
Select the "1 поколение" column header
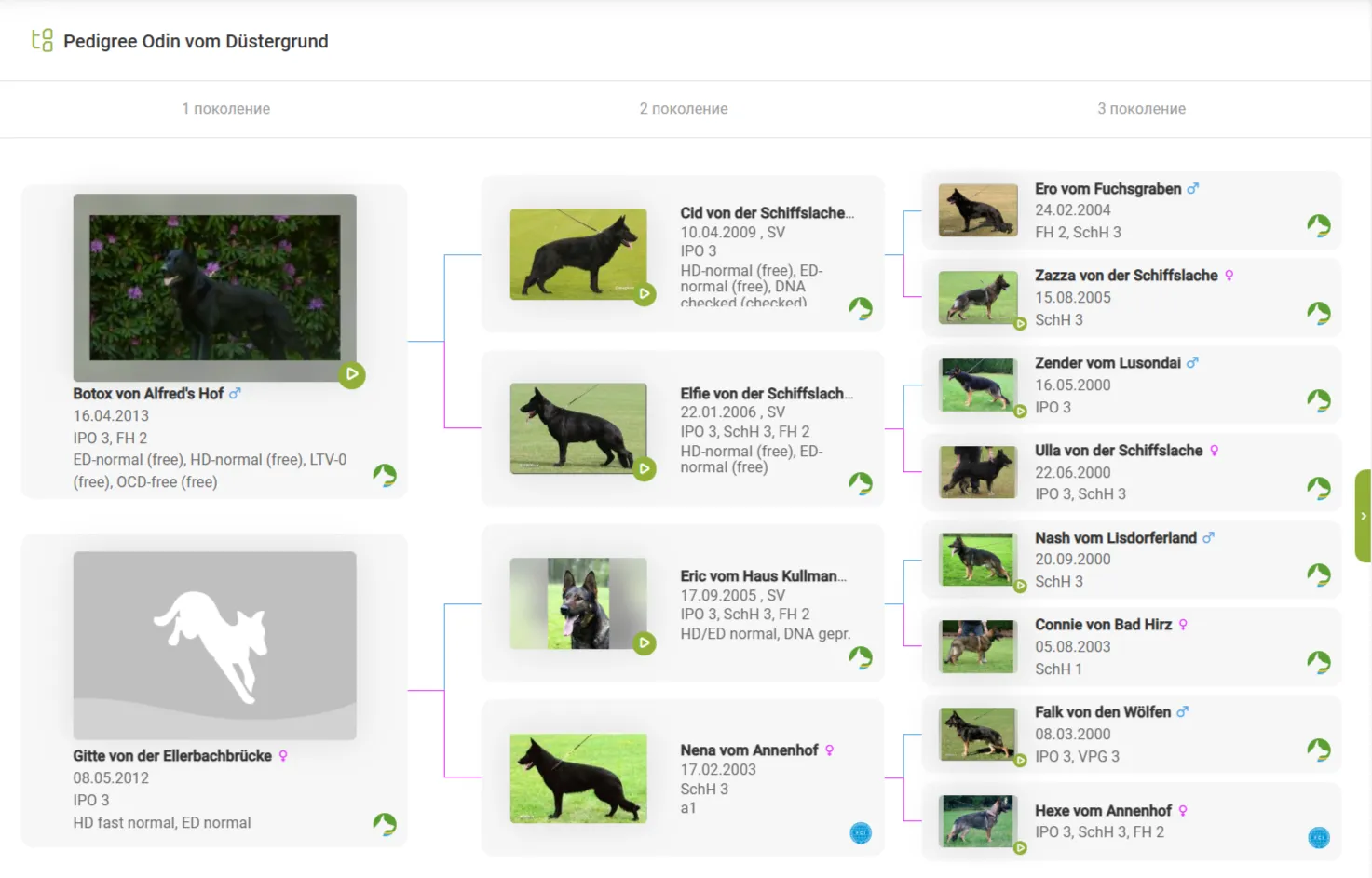[226, 109]
